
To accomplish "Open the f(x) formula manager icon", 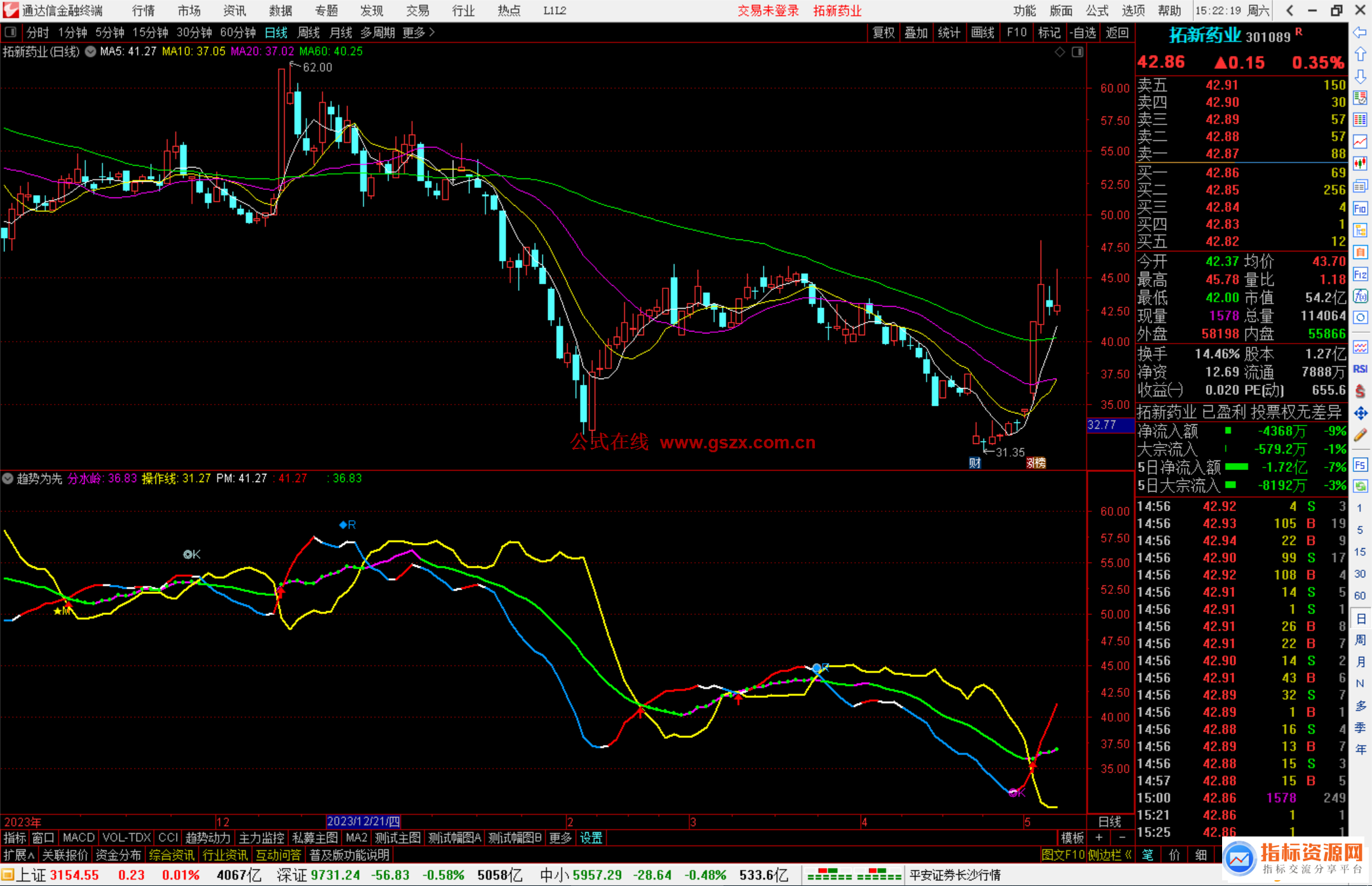I will point(1360,296).
